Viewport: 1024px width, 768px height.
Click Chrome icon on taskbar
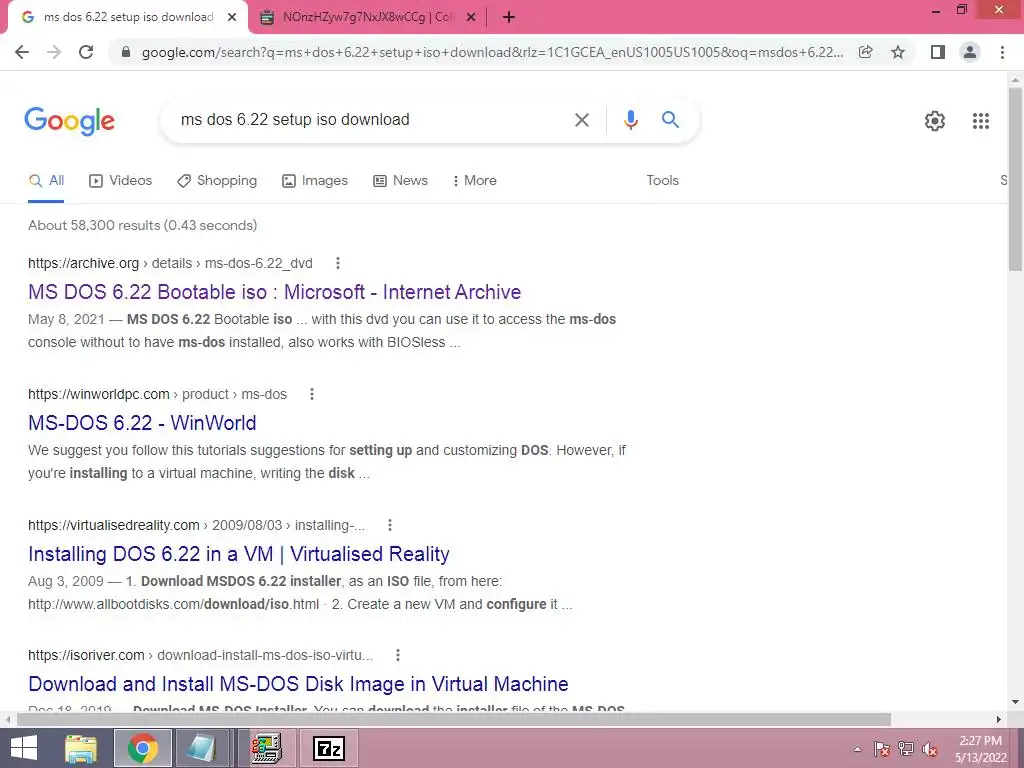tap(143, 748)
